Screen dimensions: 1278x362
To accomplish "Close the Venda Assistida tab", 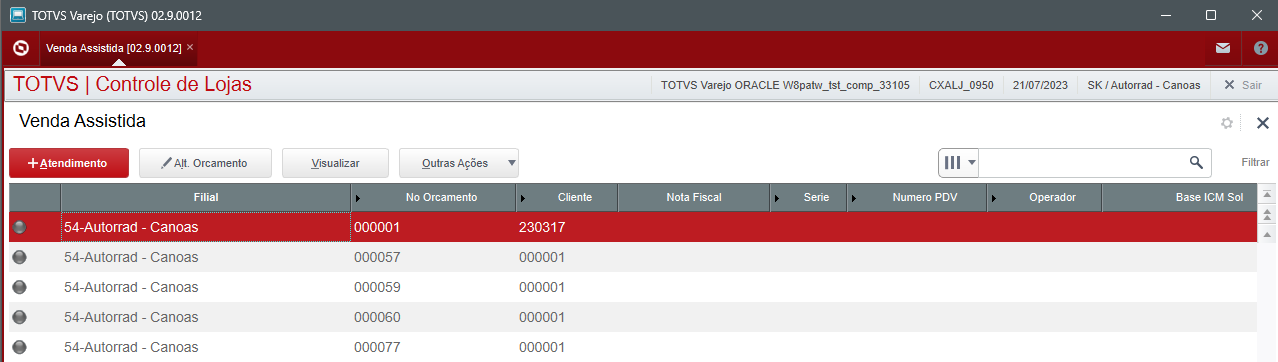I will click(190, 47).
